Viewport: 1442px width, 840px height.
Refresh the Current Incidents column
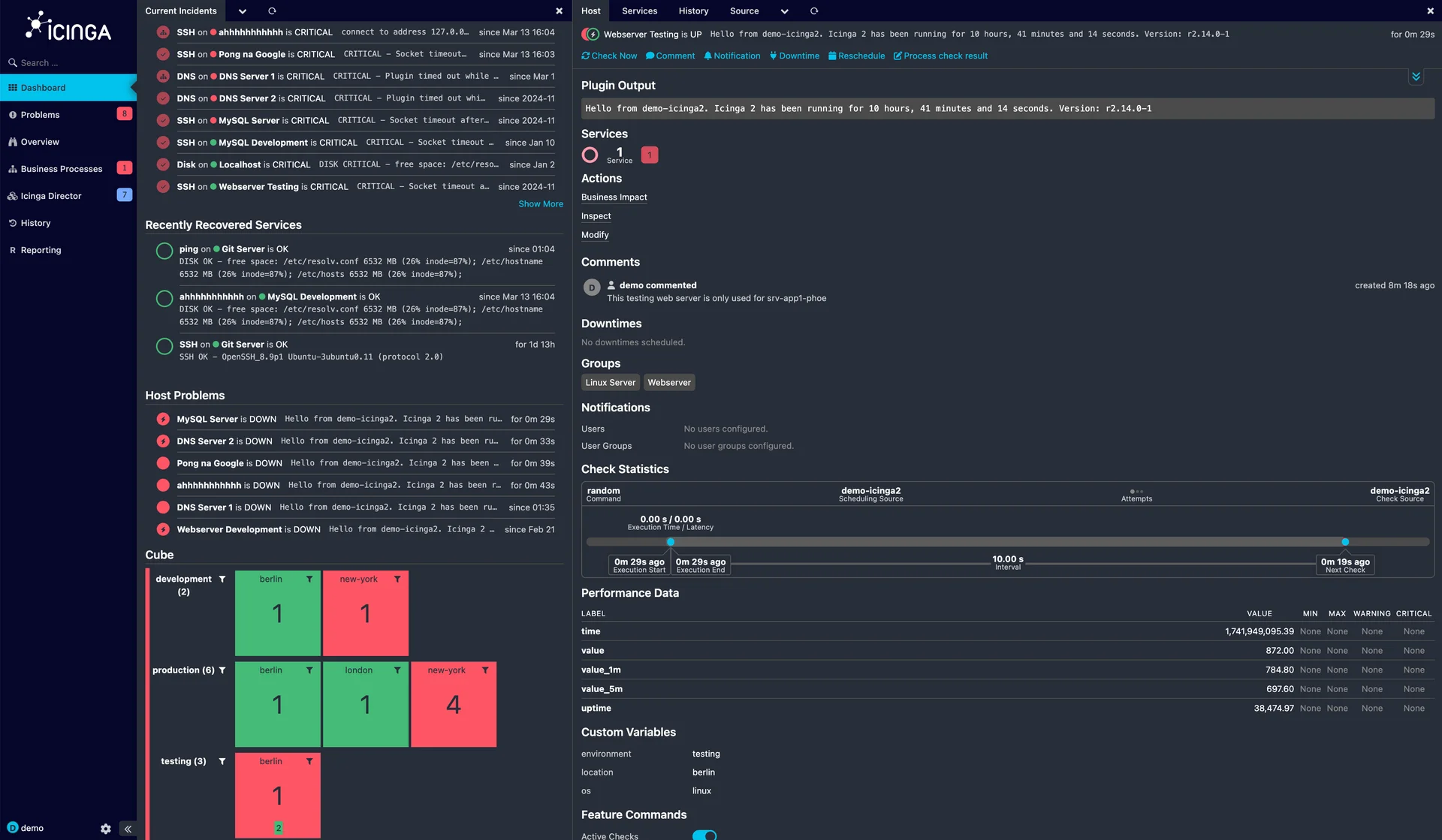point(272,11)
